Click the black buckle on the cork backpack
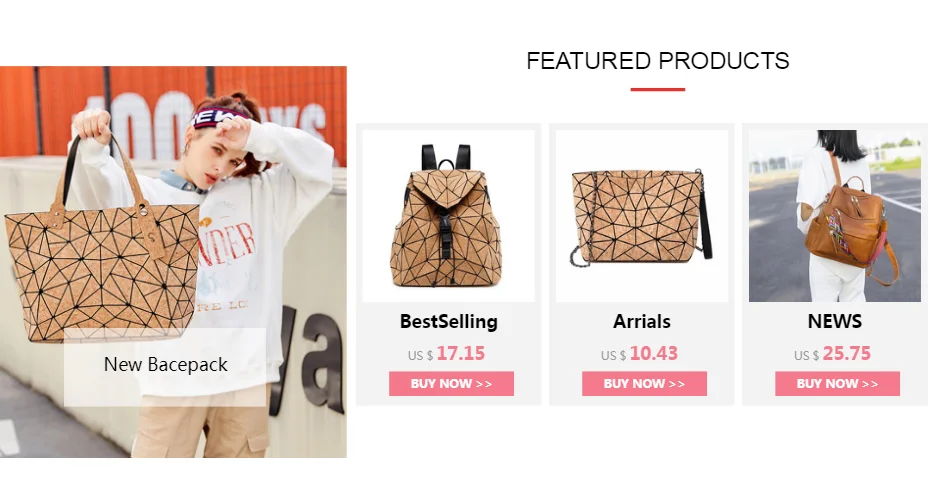Screen dimensions: 943x493 point(446,242)
